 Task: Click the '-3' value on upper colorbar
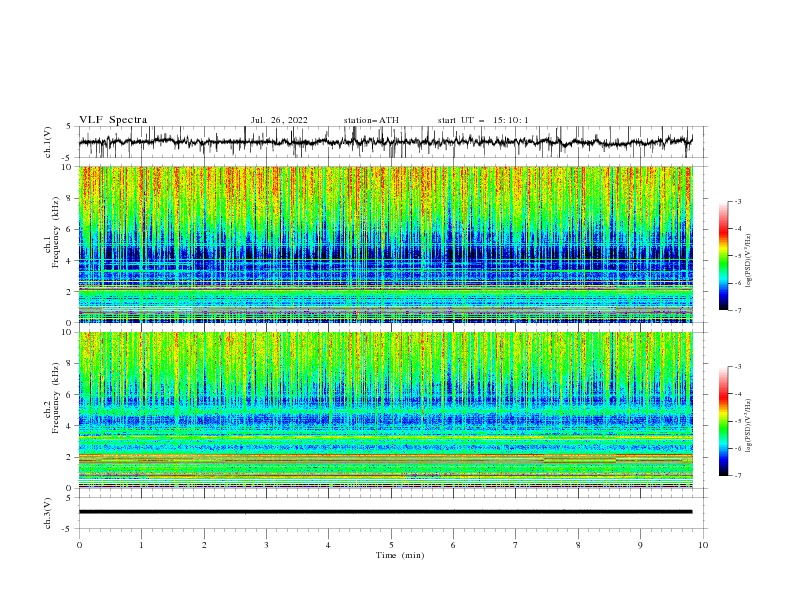click(x=737, y=201)
